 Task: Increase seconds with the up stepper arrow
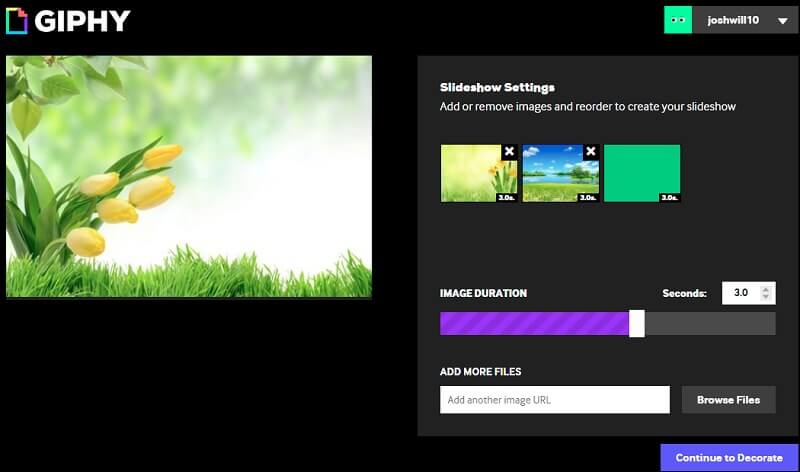[x=766, y=289]
